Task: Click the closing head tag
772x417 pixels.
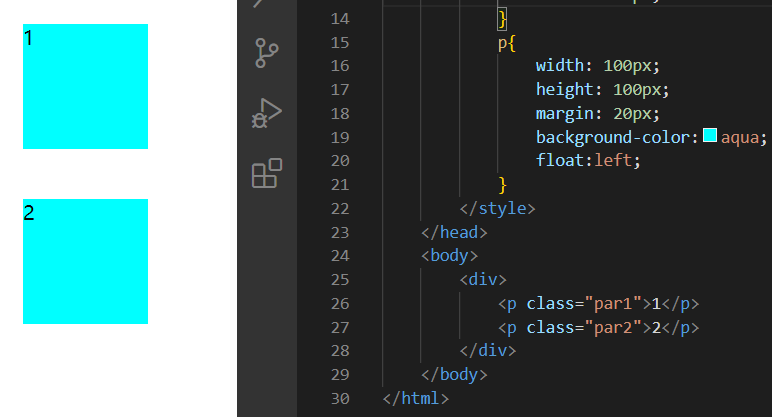Action: [x=455, y=232]
